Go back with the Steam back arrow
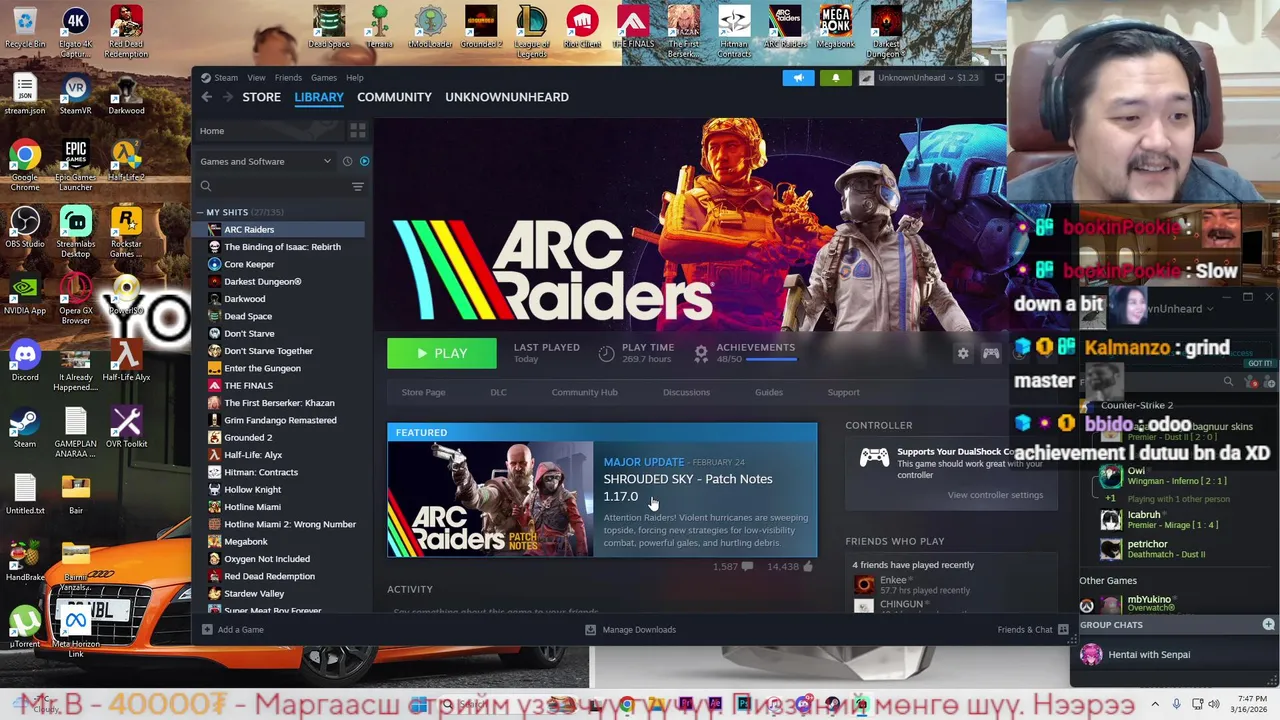 click(x=206, y=97)
